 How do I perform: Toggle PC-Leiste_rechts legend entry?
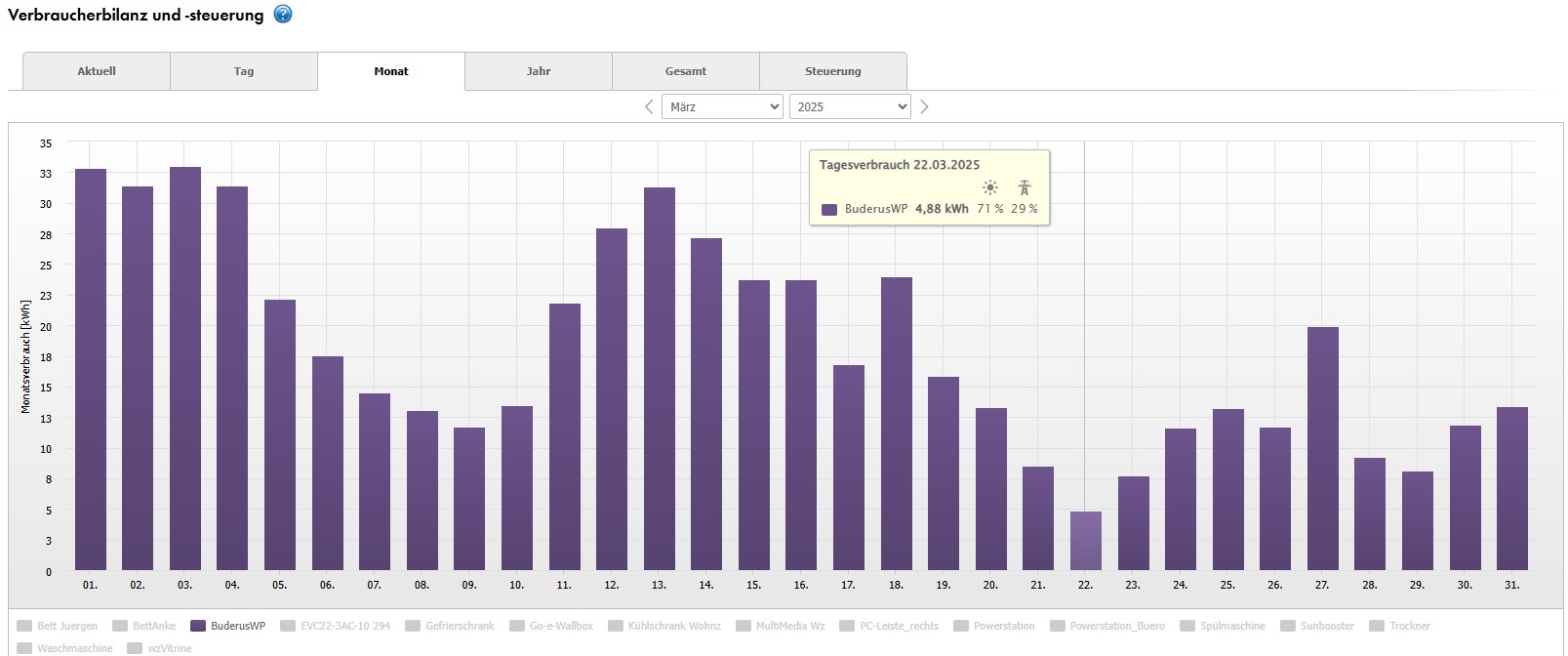(889, 626)
